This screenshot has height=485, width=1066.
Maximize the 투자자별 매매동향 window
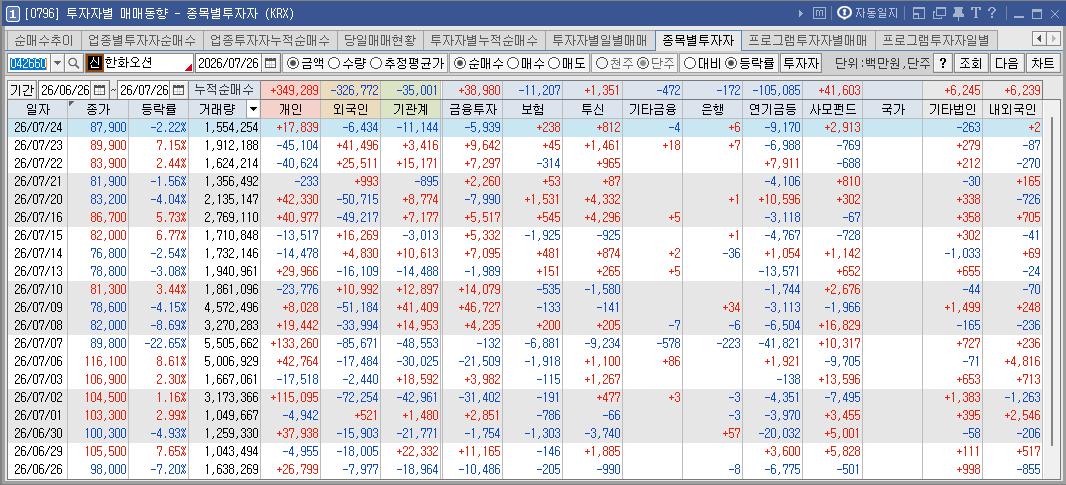(x=1037, y=13)
